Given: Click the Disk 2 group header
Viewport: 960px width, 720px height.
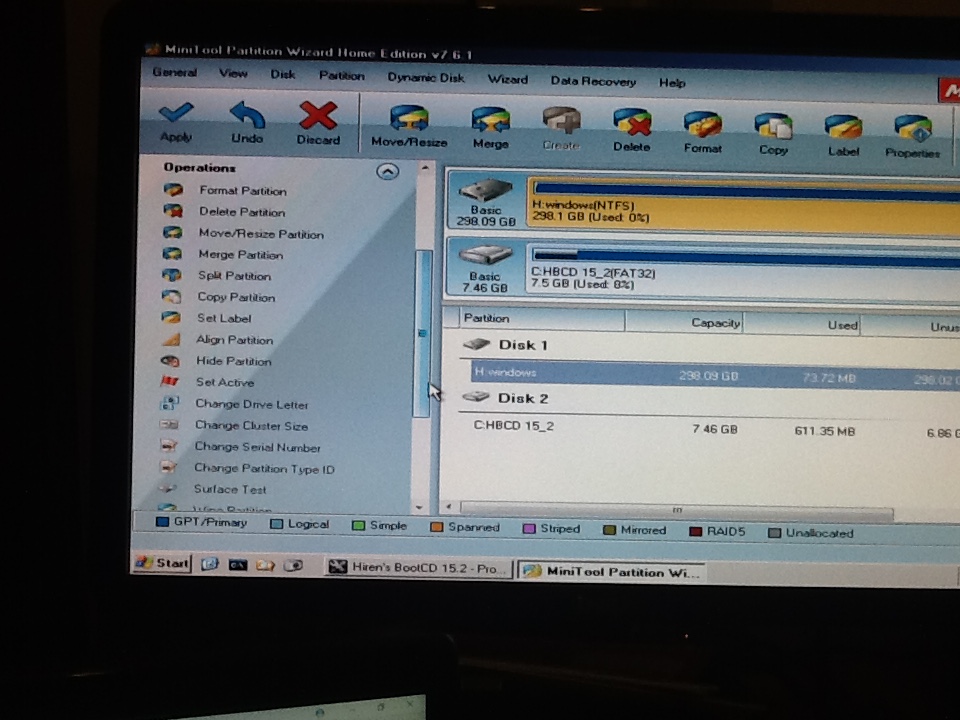Looking at the screenshot, I should [x=522, y=398].
